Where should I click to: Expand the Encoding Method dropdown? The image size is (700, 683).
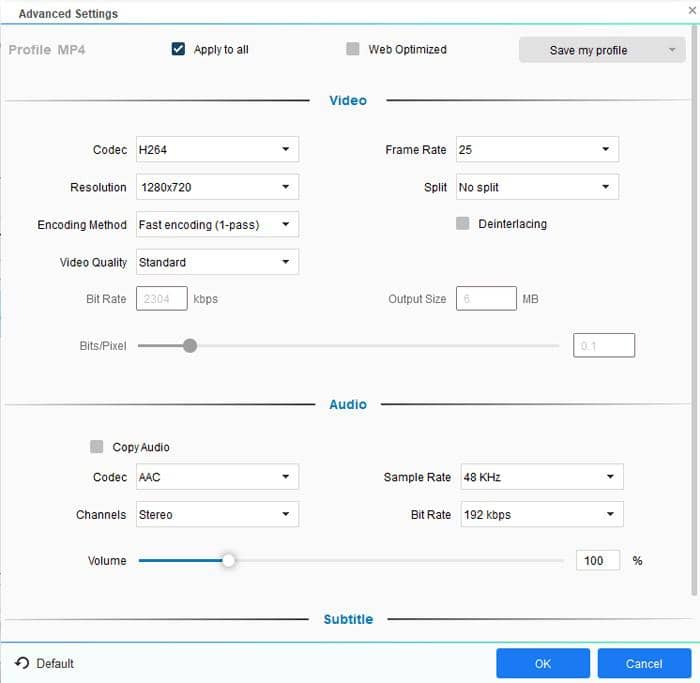[x=216, y=225]
